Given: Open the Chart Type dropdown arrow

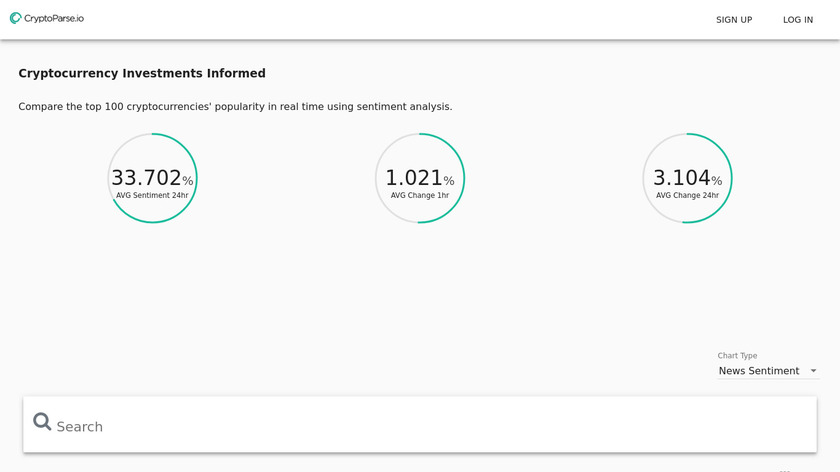Looking at the screenshot, I should tap(813, 371).
